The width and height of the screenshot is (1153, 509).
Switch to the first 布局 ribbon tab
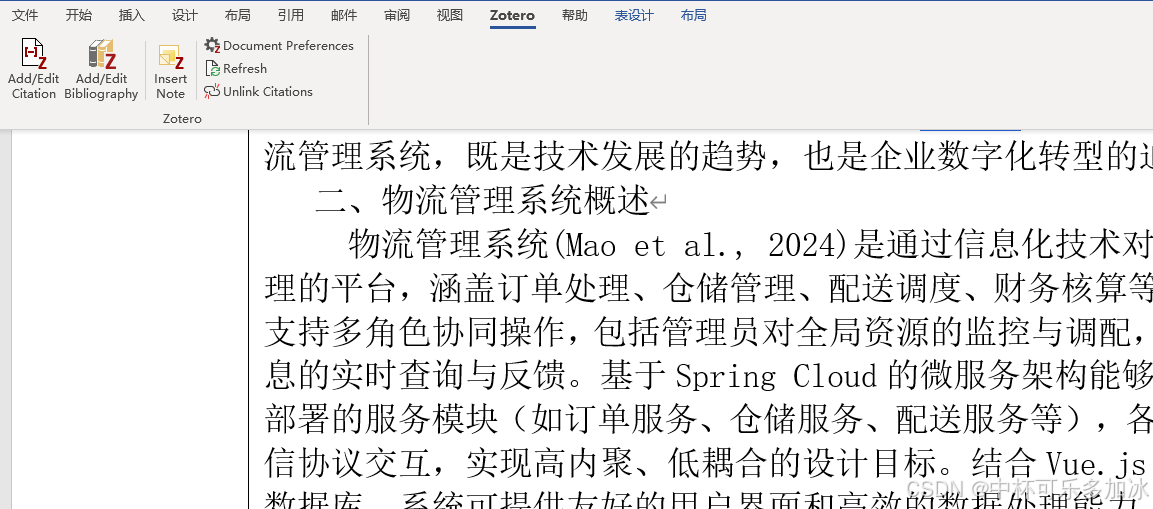coord(238,15)
